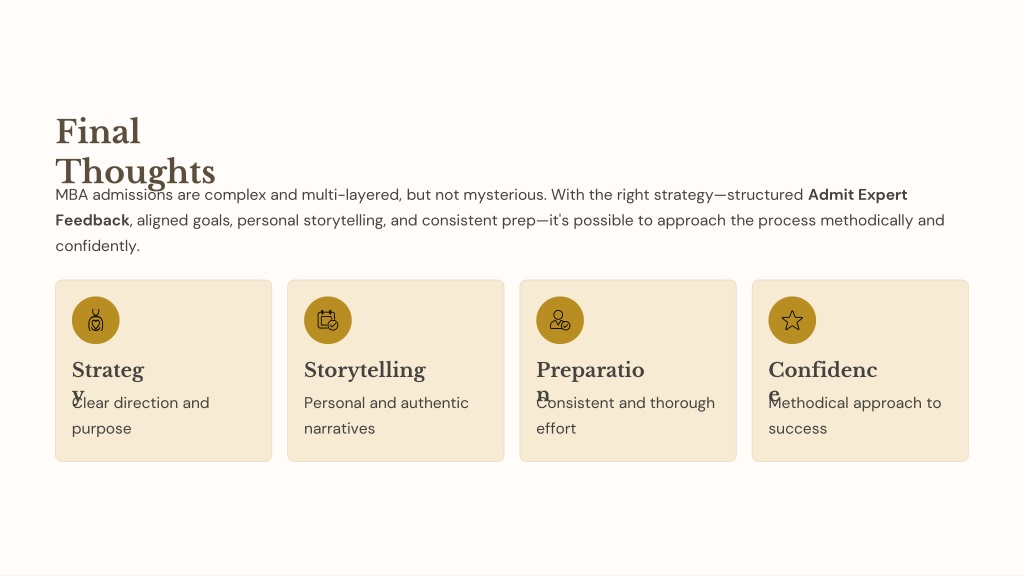1024x576 pixels.
Task: Click the Strategy card's heart figure icon
Action: pyautogui.click(x=96, y=320)
